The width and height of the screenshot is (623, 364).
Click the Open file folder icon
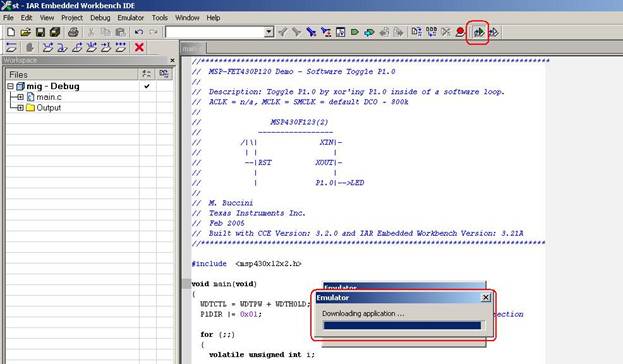pos(25,32)
